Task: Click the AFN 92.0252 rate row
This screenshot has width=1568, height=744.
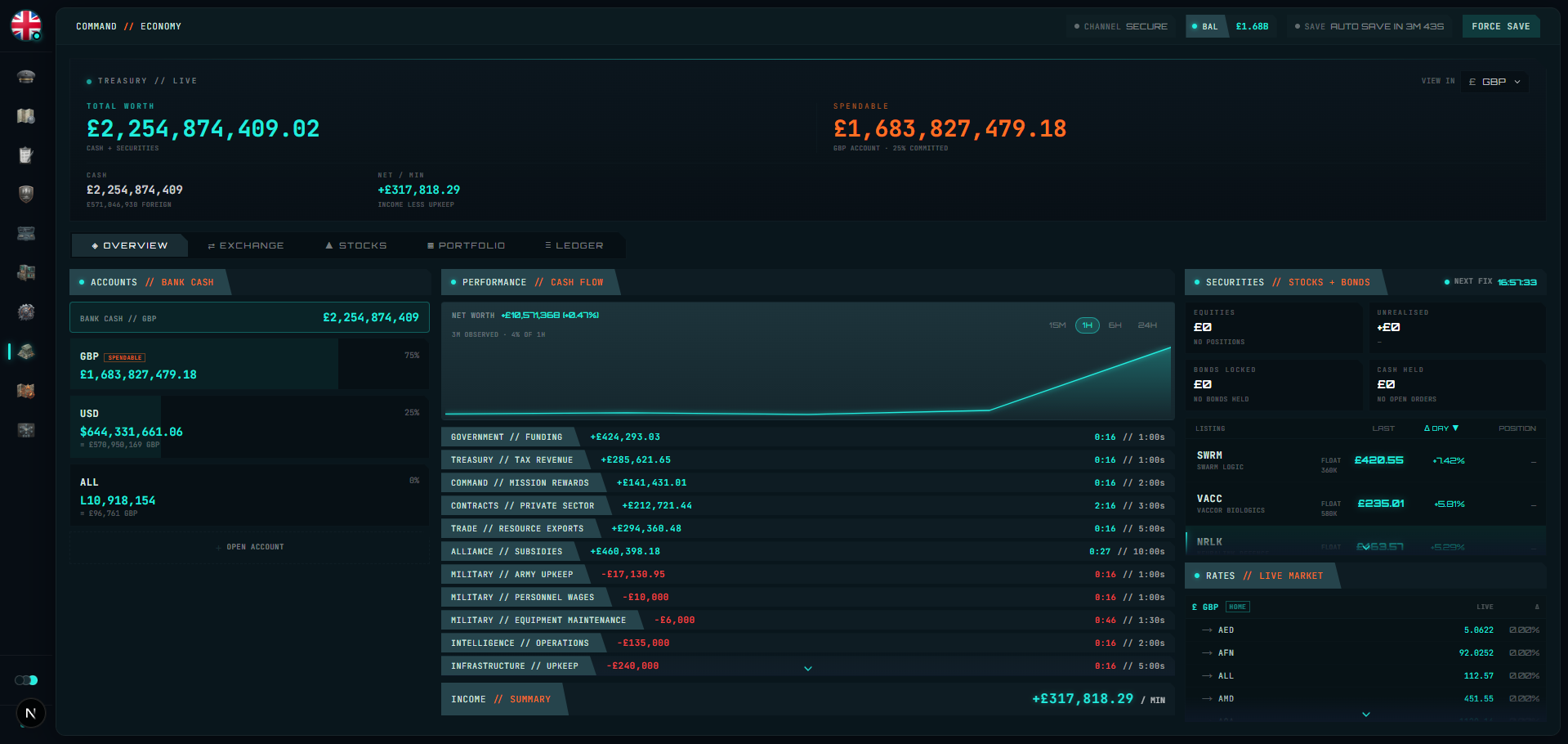Action: (x=1365, y=653)
